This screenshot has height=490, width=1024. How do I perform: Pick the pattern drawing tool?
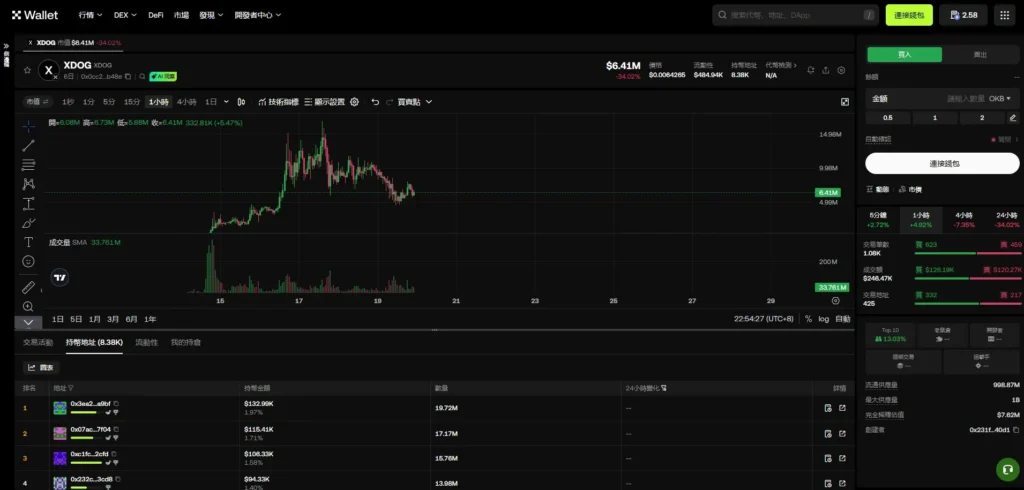28,184
